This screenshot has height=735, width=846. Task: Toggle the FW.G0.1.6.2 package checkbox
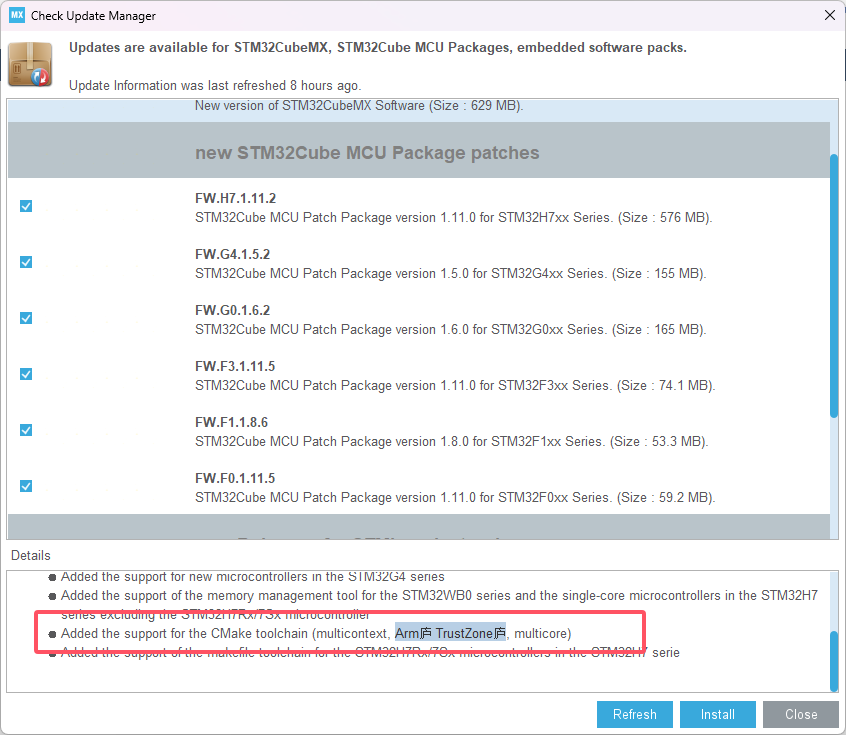pyautogui.click(x=26, y=318)
